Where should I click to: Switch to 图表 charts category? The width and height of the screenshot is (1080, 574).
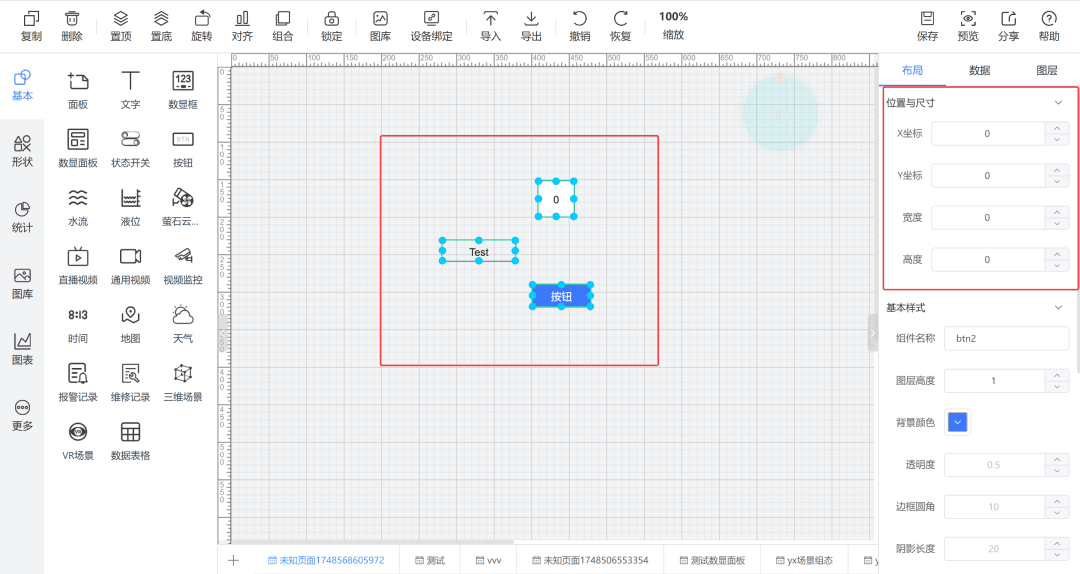click(22, 349)
